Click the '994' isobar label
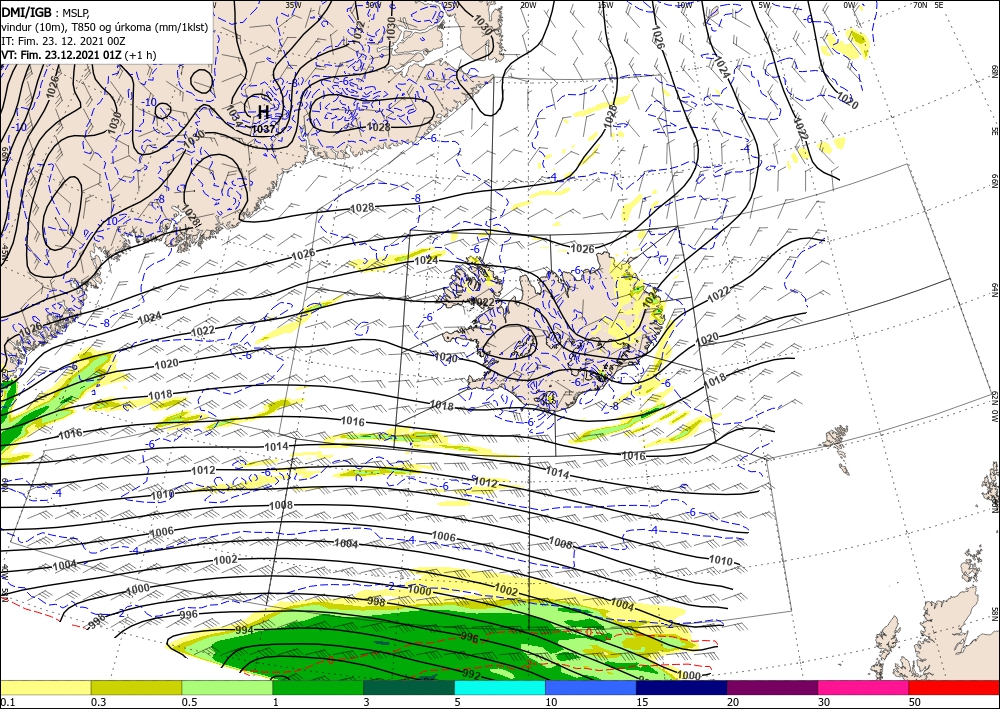The image size is (1000, 709). (x=244, y=630)
